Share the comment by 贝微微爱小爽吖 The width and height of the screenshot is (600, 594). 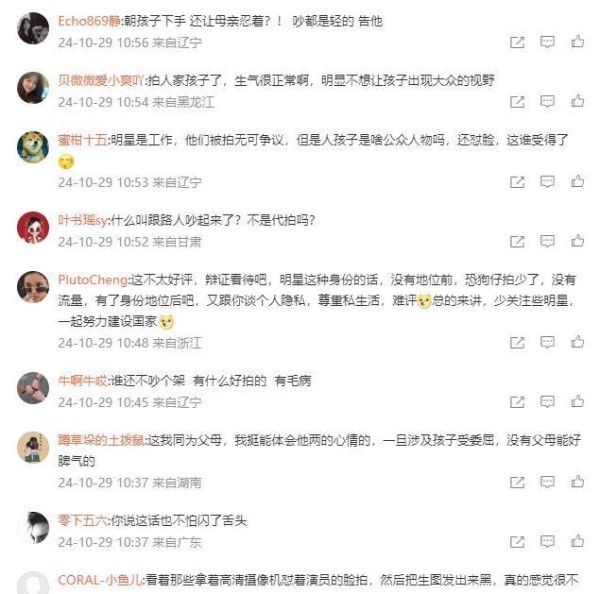517,101
